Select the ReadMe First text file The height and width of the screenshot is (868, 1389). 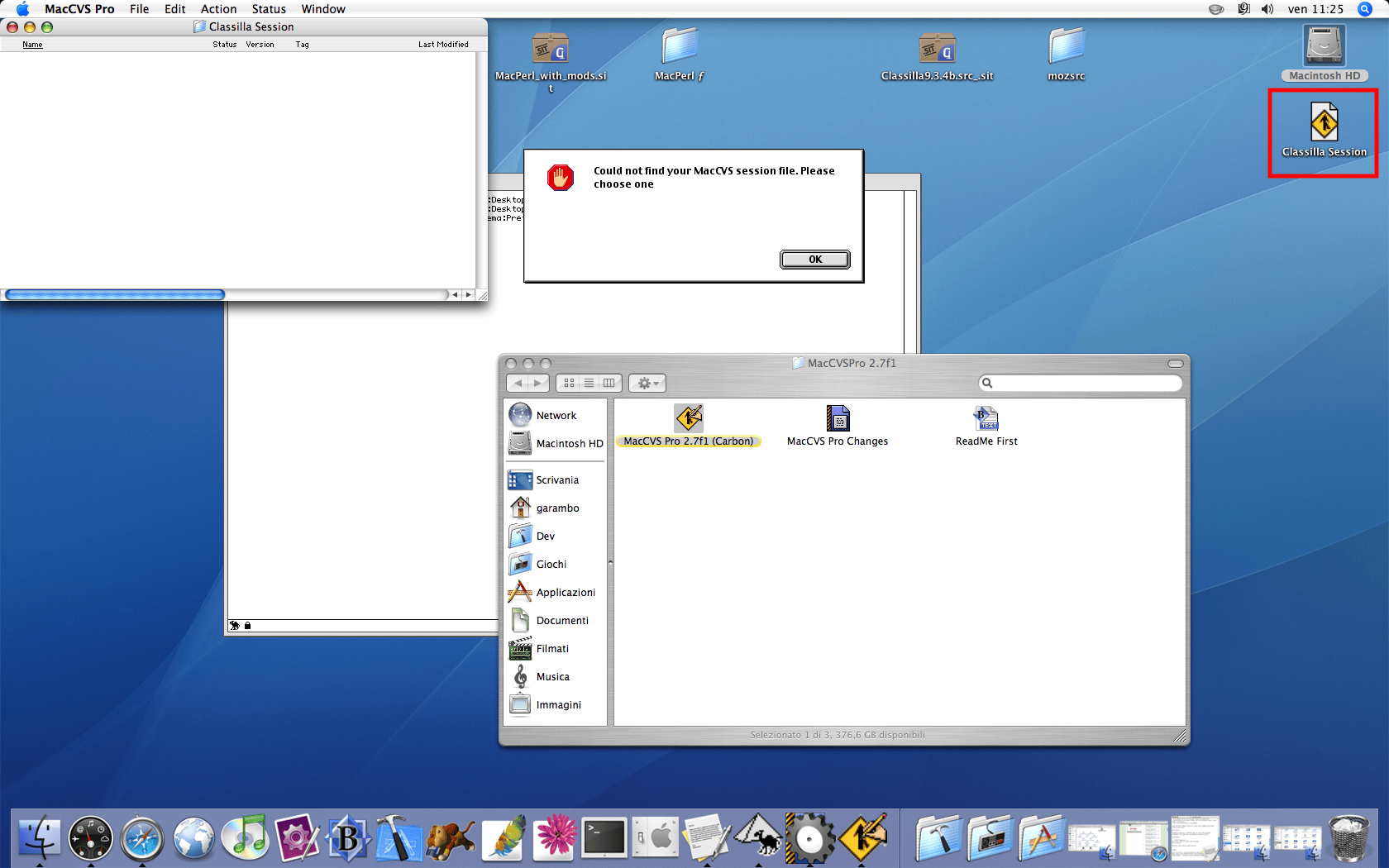tap(986, 426)
